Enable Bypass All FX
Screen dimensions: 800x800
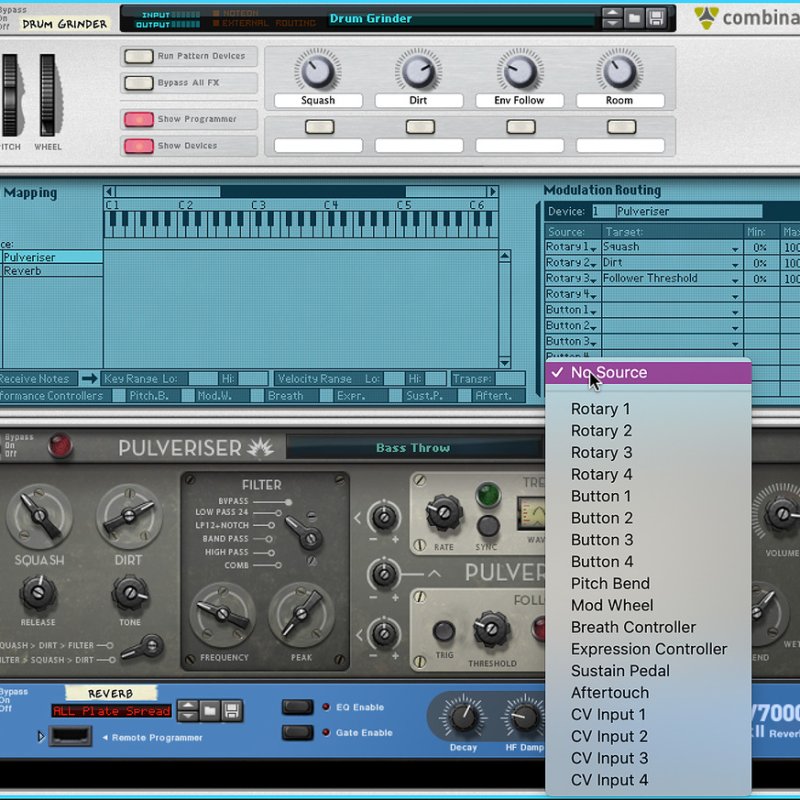pos(138,83)
